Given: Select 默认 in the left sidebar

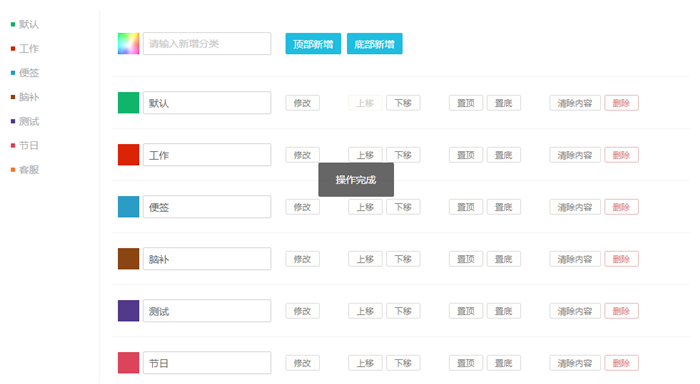Looking at the screenshot, I should tap(25, 24).
